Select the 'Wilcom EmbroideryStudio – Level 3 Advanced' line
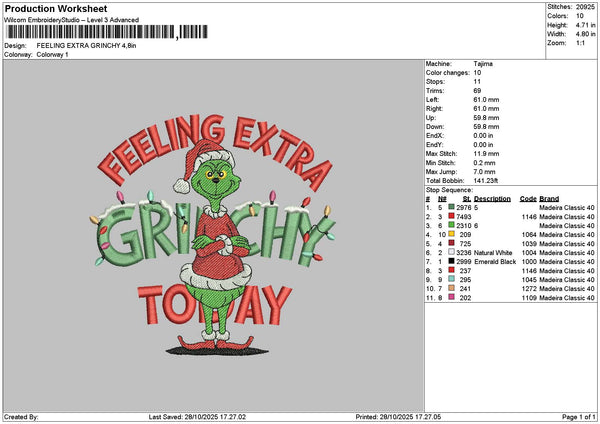 [72, 20]
